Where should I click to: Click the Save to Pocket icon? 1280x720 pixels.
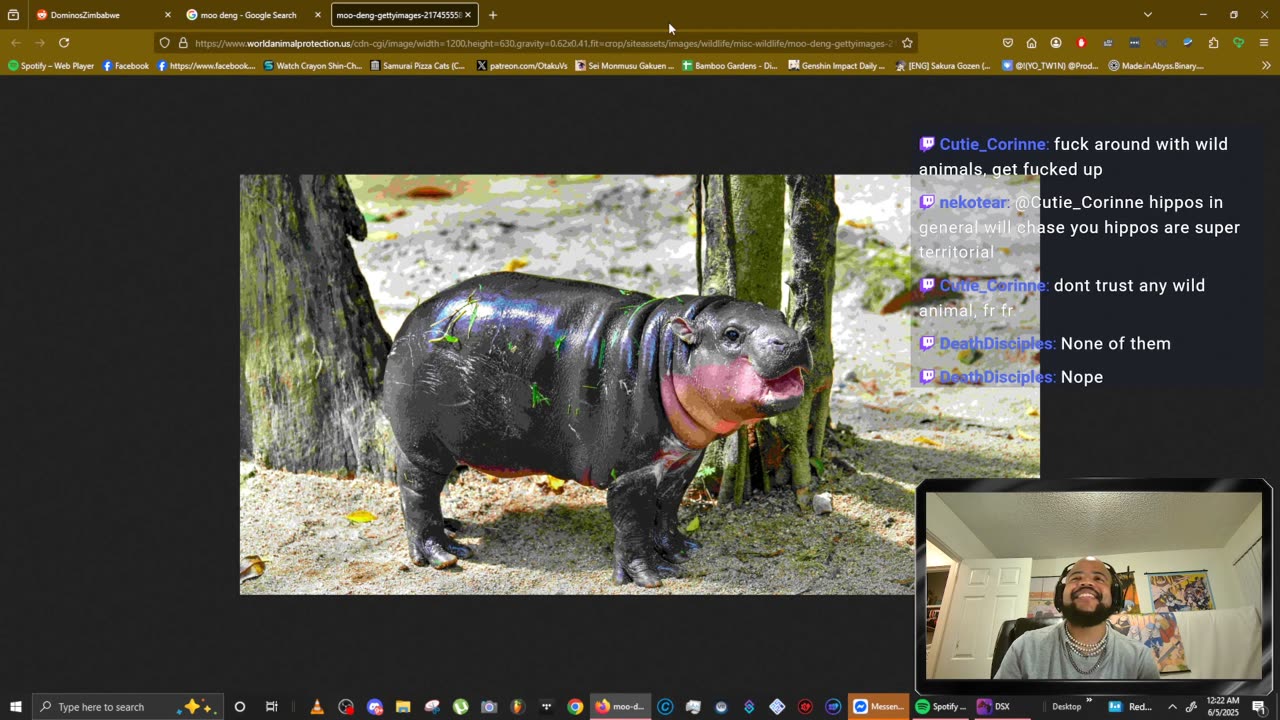tap(1007, 43)
